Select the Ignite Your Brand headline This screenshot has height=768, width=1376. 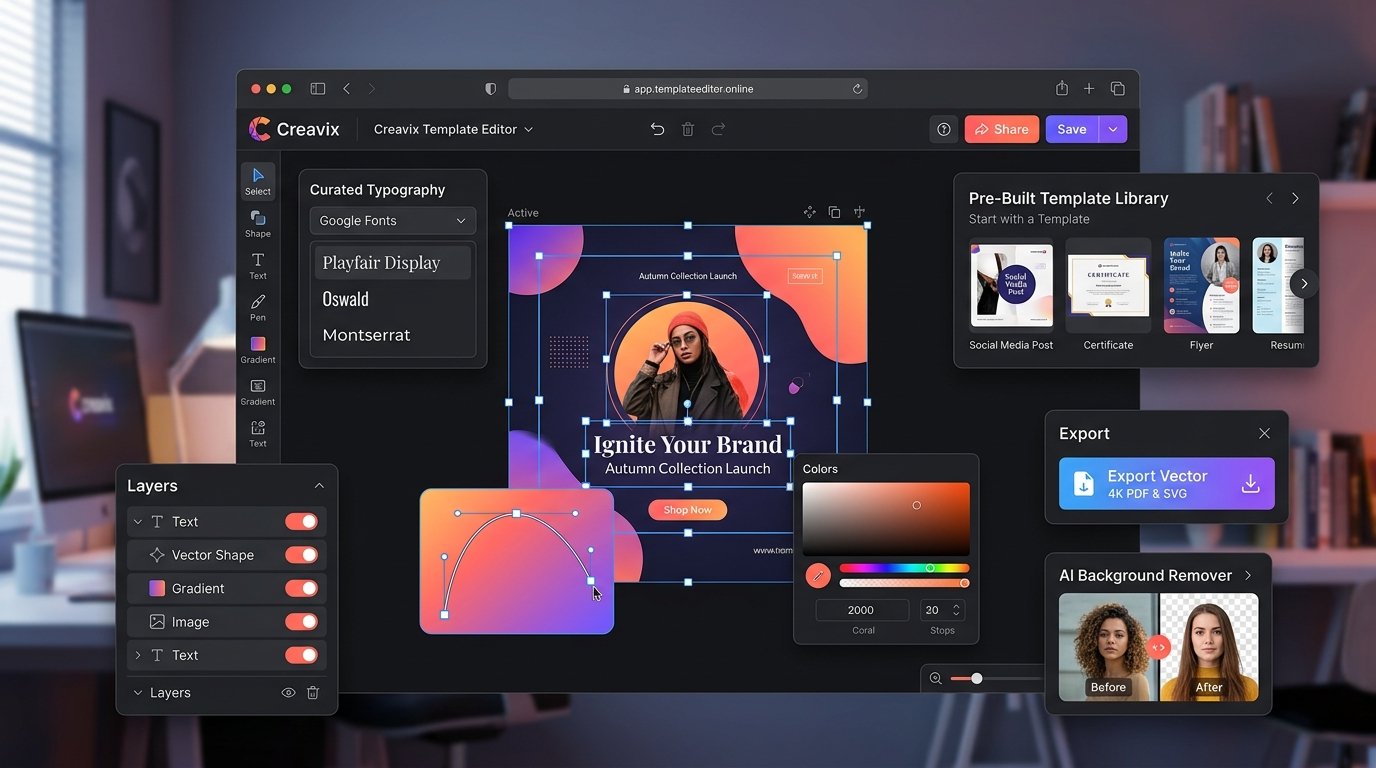tap(688, 444)
